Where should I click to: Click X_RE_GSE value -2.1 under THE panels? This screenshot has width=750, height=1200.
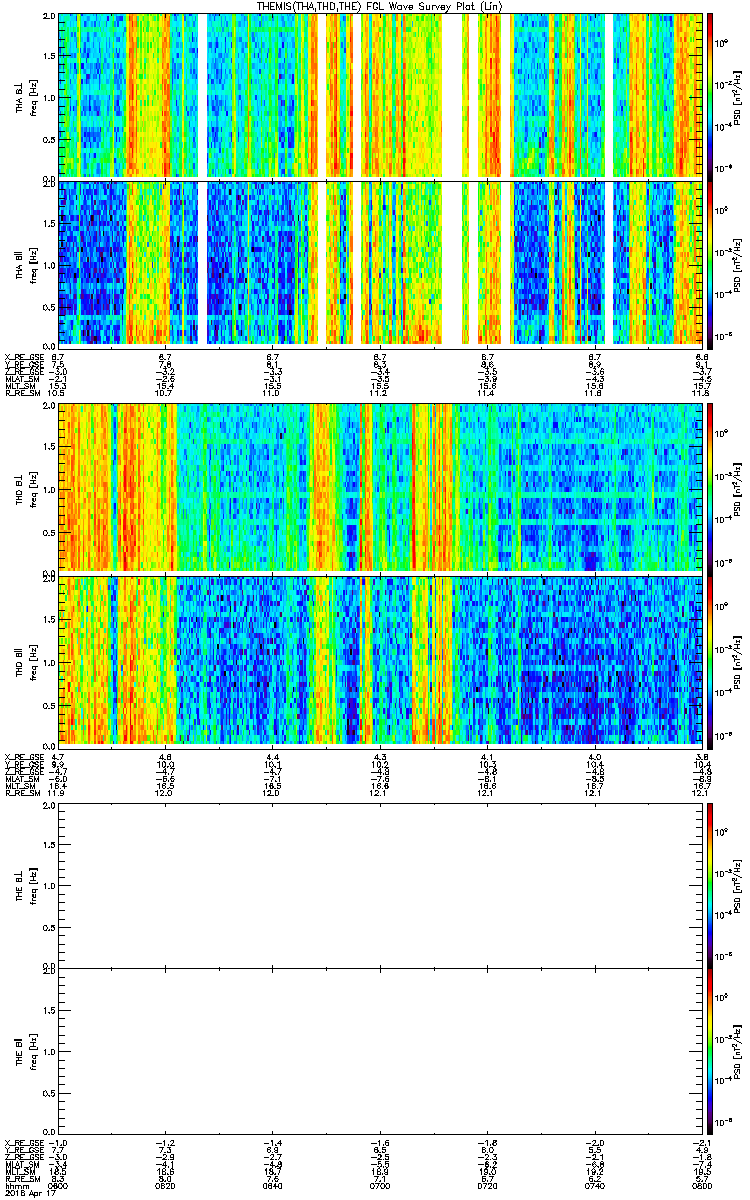pos(700,1142)
